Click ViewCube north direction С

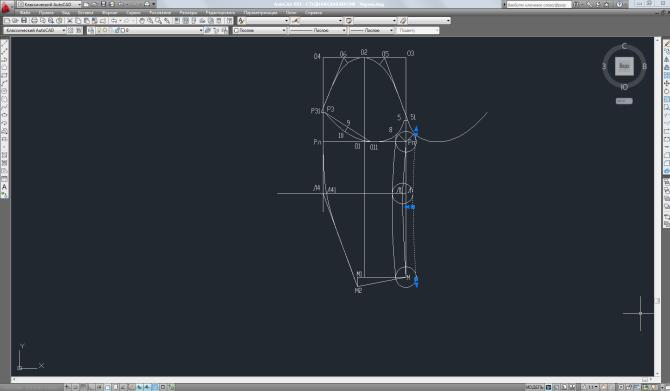click(624, 46)
